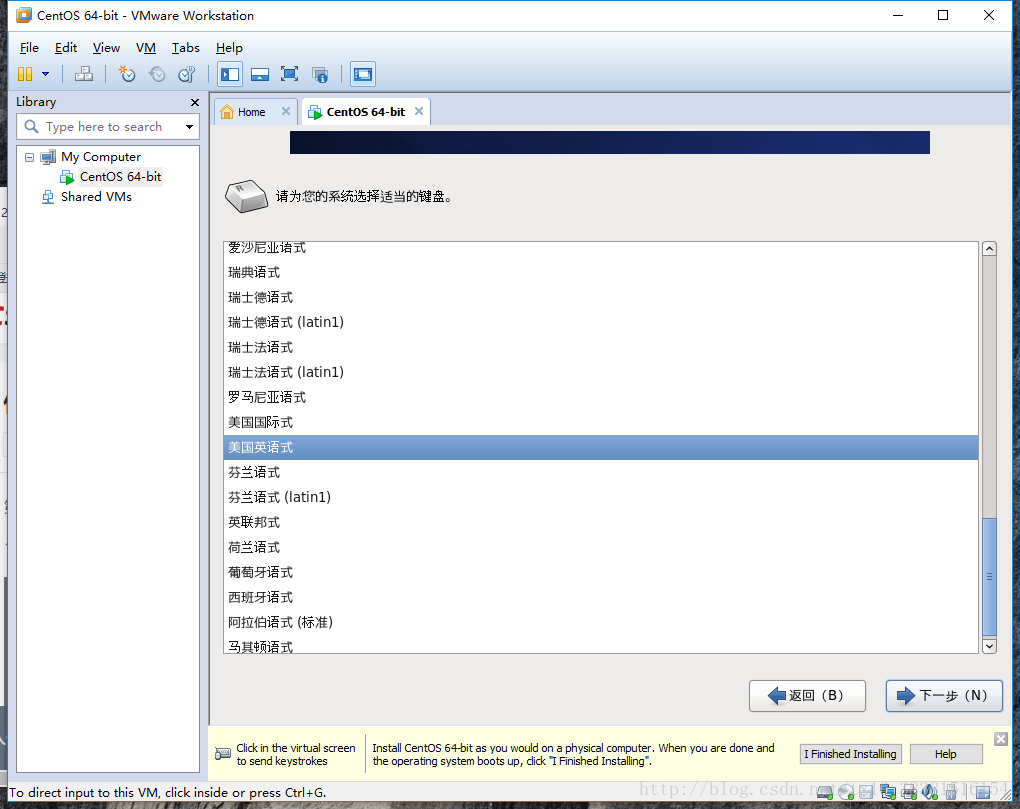Pause the virtual machine

click(25, 74)
